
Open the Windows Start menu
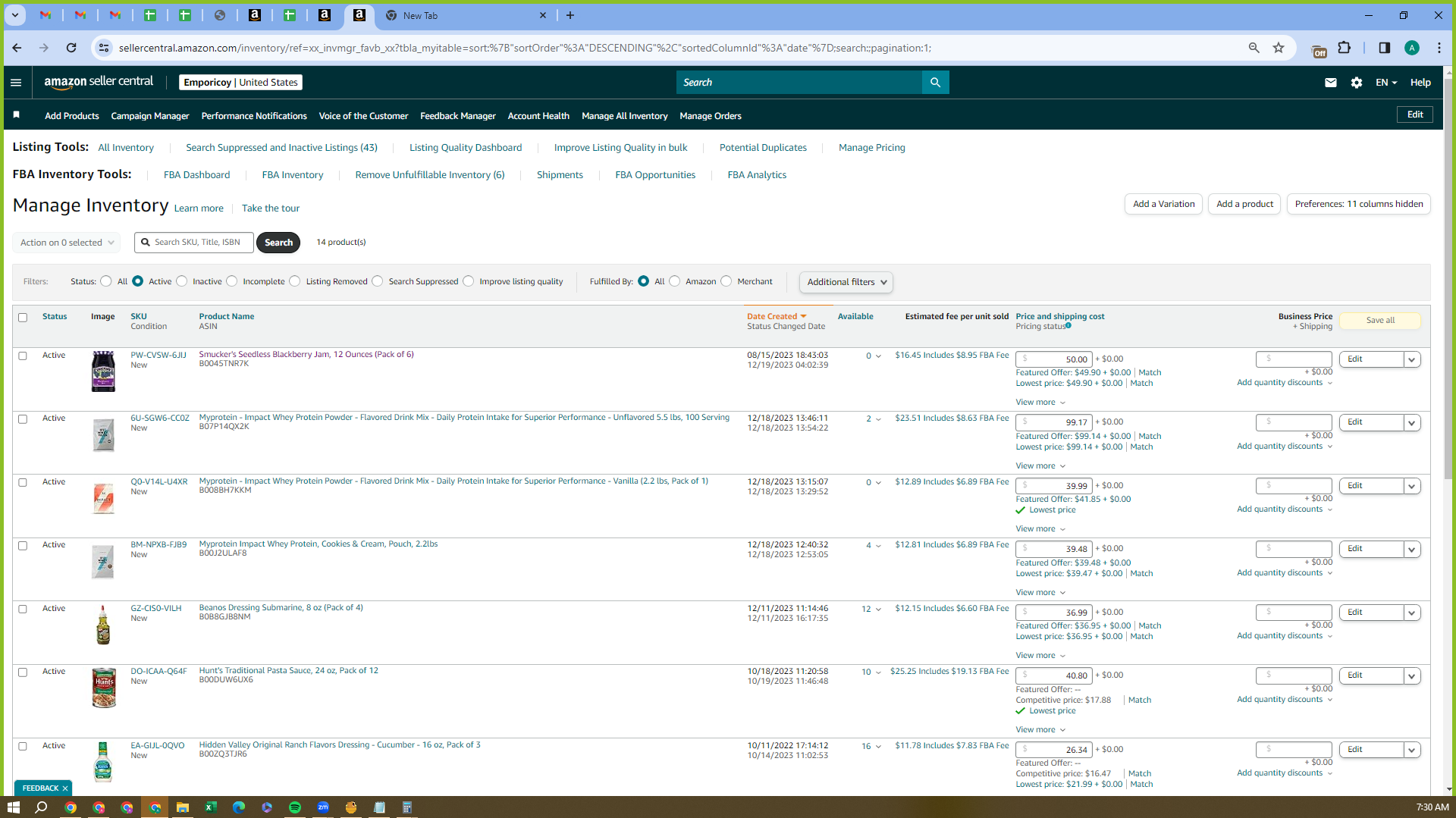point(13,807)
